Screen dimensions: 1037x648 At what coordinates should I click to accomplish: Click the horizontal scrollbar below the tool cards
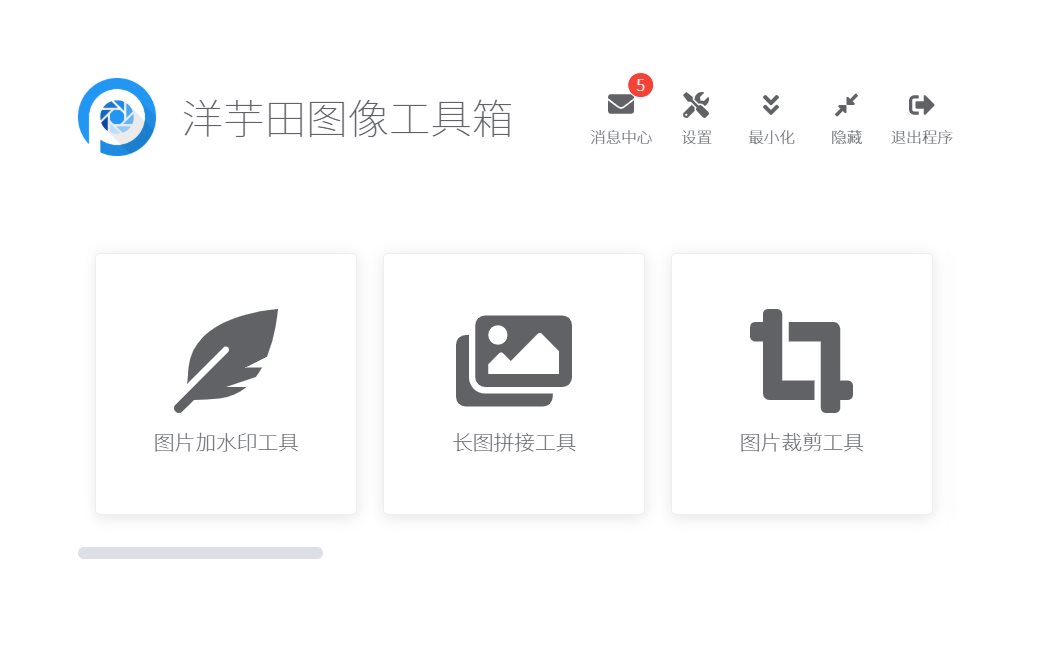(x=200, y=553)
